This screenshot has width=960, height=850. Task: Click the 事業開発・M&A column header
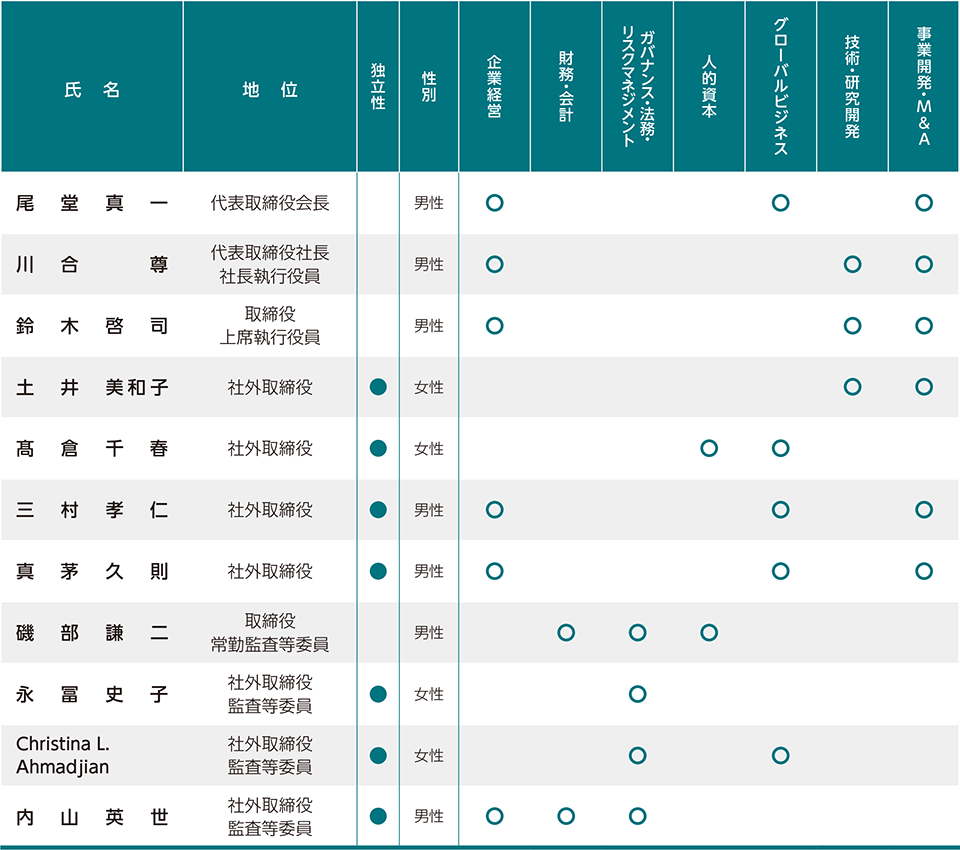point(924,86)
